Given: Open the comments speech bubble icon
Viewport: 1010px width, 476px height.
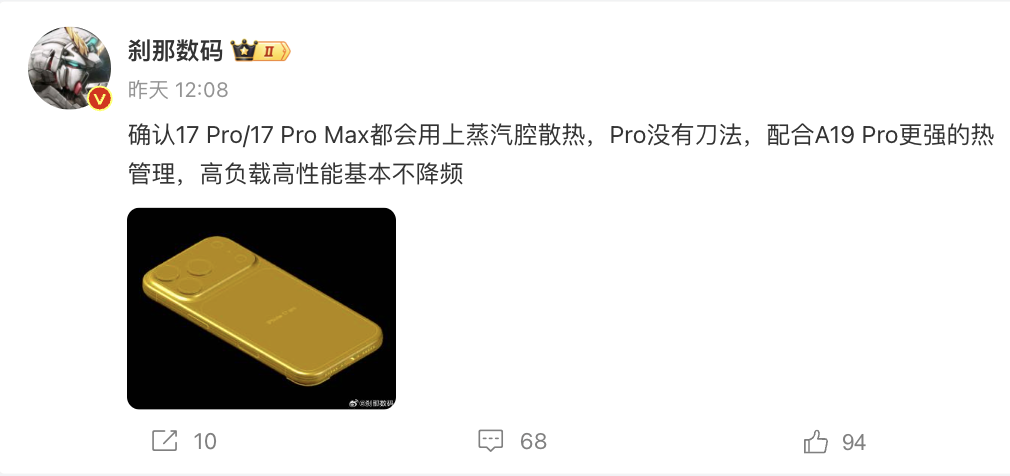Looking at the screenshot, I should pyautogui.click(x=490, y=441).
